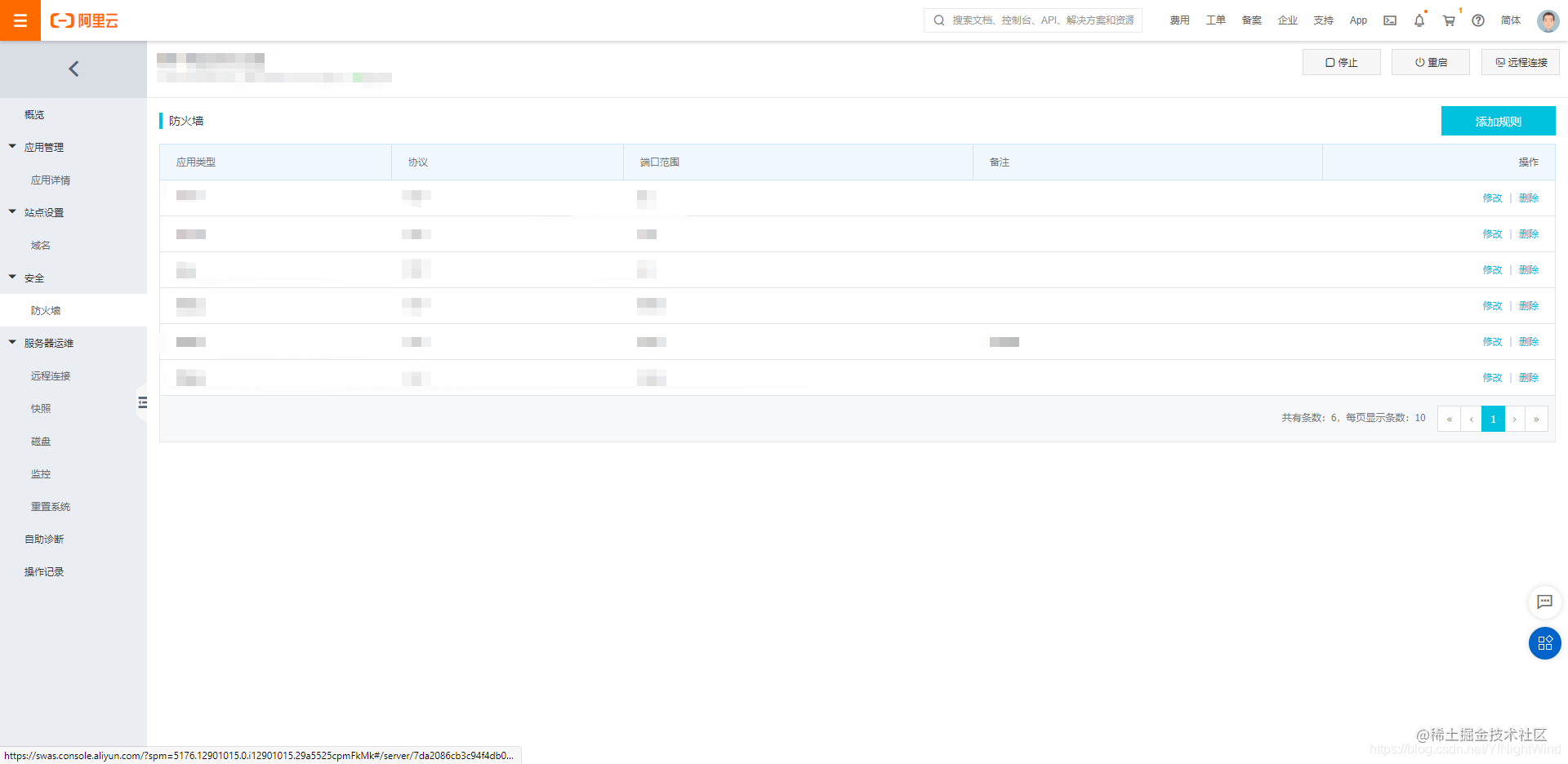The width and height of the screenshot is (1568, 764).
Task: Open 概览 in the sidebar
Action: pos(34,115)
